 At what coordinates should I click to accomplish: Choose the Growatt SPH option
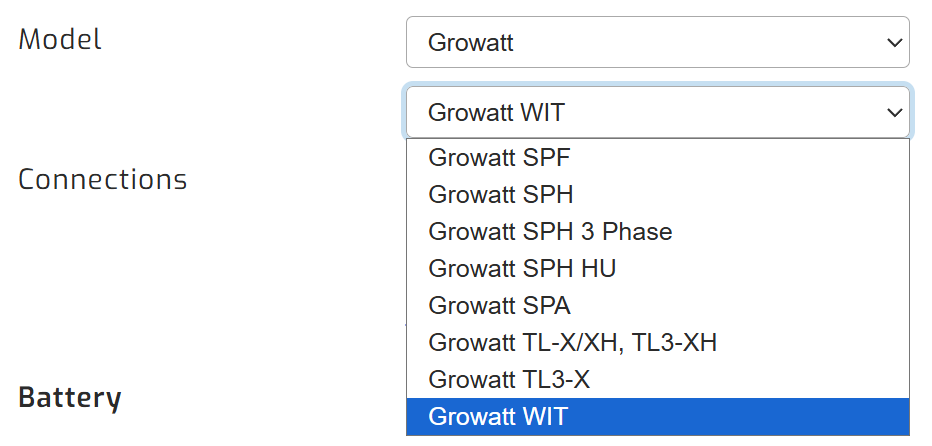coord(501,194)
